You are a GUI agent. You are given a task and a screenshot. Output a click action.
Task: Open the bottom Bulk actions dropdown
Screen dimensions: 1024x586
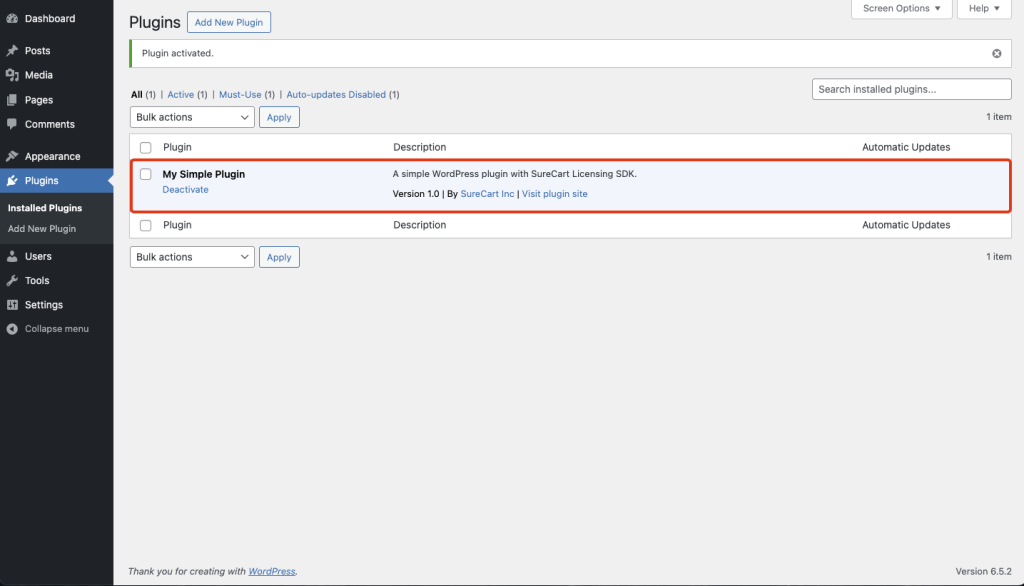pos(192,257)
